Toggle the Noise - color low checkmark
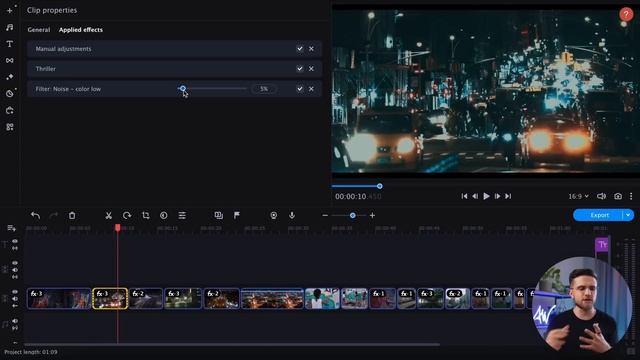The width and height of the screenshot is (640, 360). (x=300, y=89)
